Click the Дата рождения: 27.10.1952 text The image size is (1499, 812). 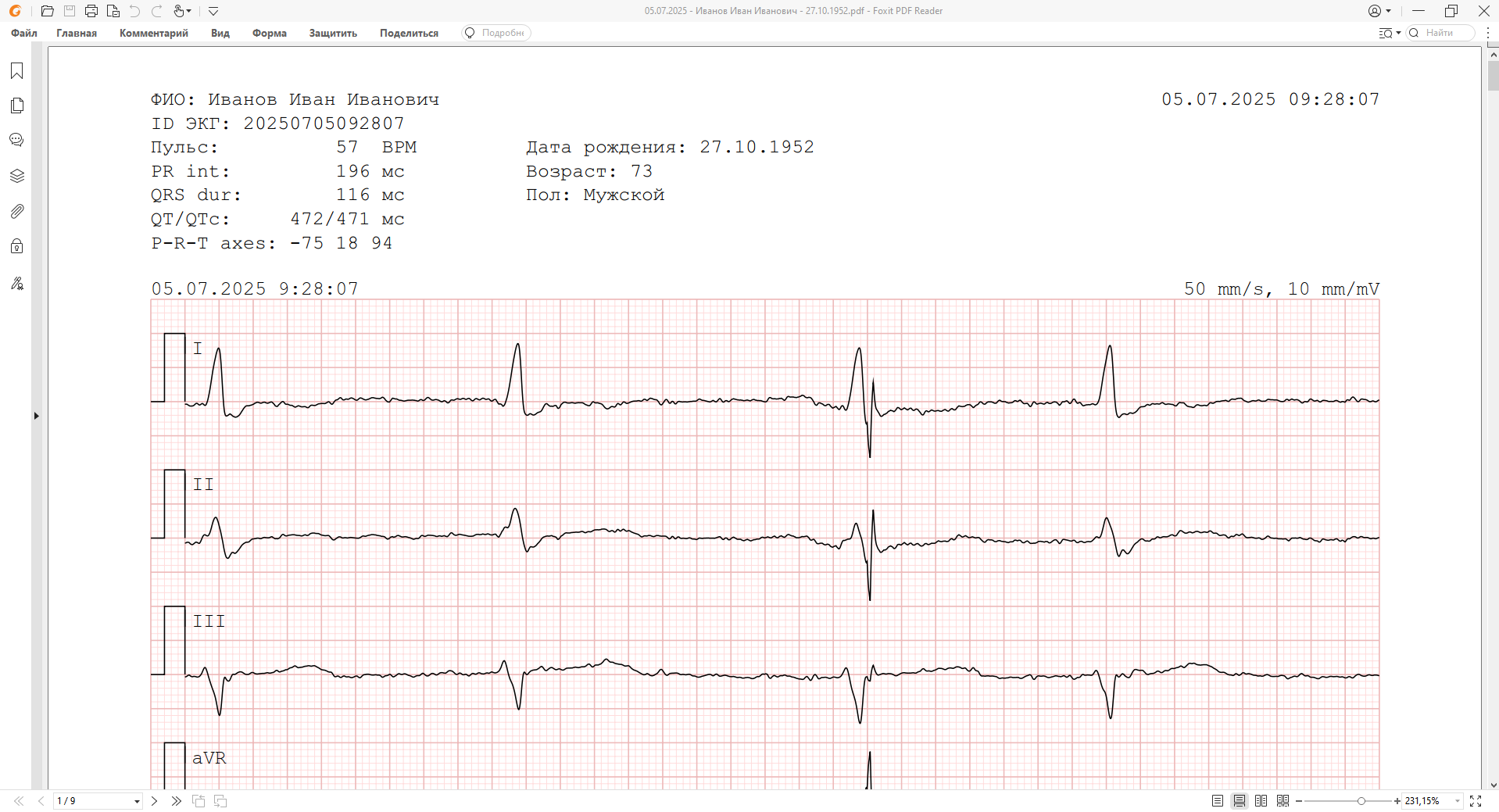(670, 147)
